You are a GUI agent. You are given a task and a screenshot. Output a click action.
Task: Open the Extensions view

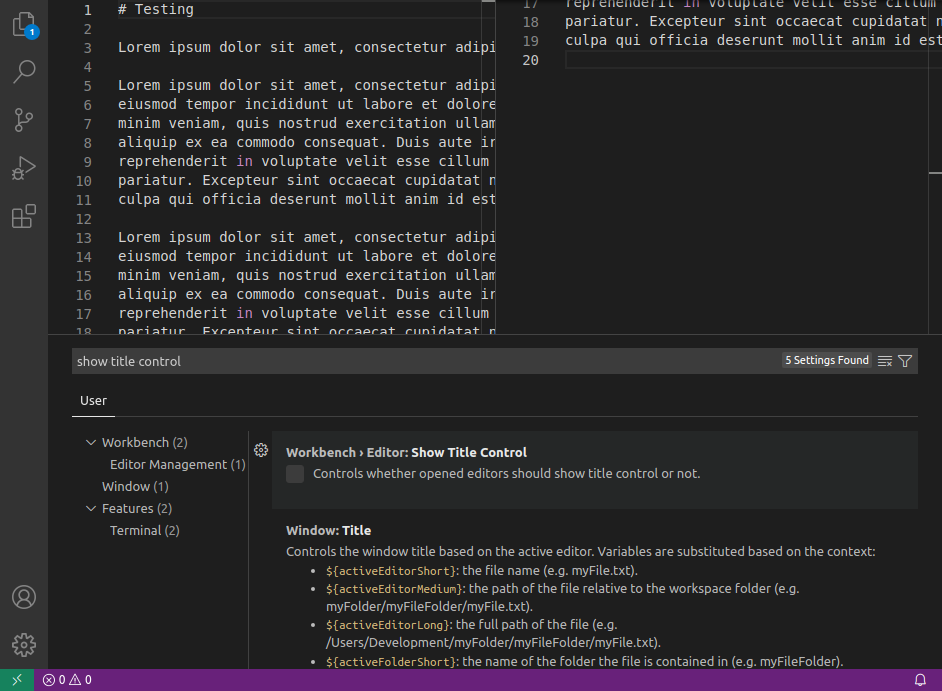click(x=24, y=216)
